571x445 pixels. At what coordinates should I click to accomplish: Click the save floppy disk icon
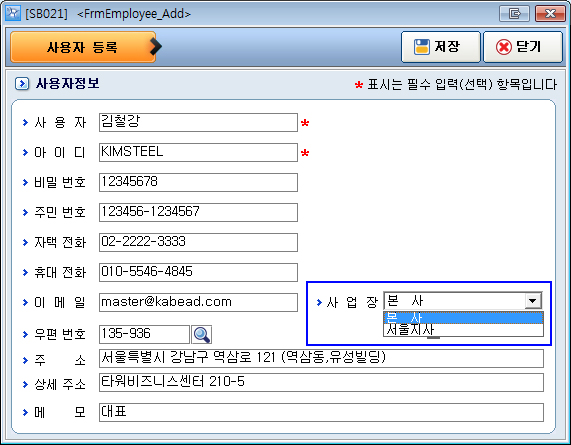click(x=422, y=47)
